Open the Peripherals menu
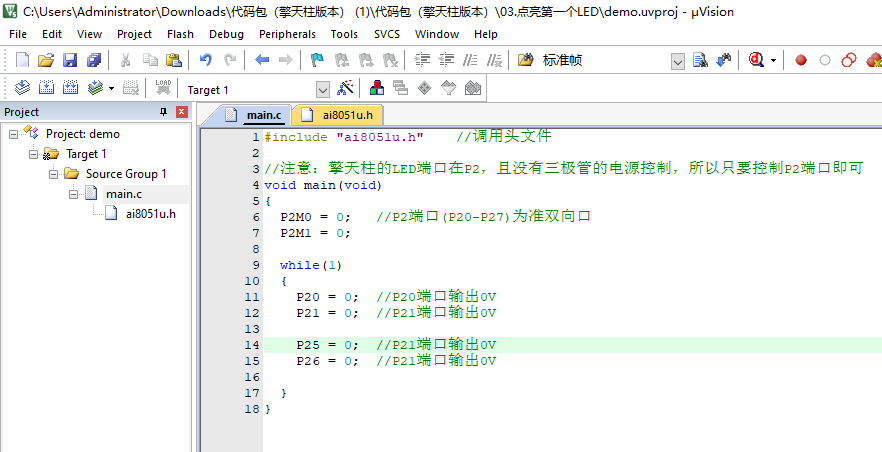Viewport: 882px width, 452px height. 287,34
